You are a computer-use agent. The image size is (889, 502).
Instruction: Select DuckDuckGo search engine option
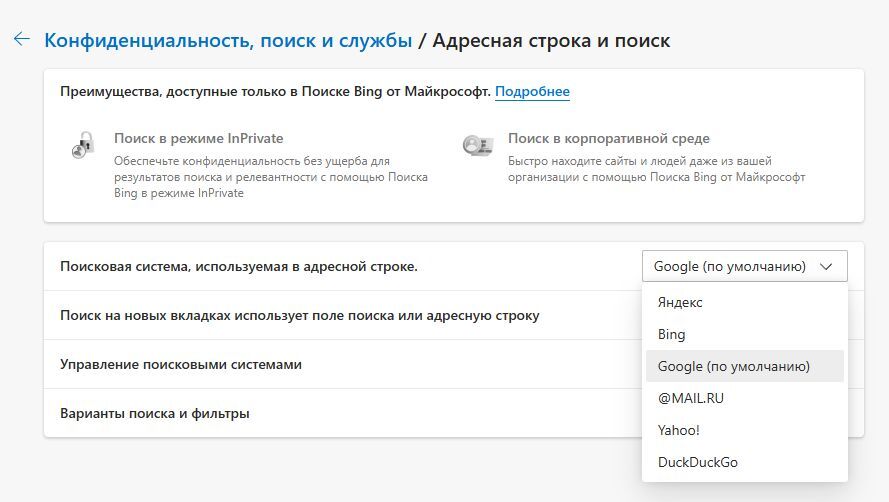point(698,462)
